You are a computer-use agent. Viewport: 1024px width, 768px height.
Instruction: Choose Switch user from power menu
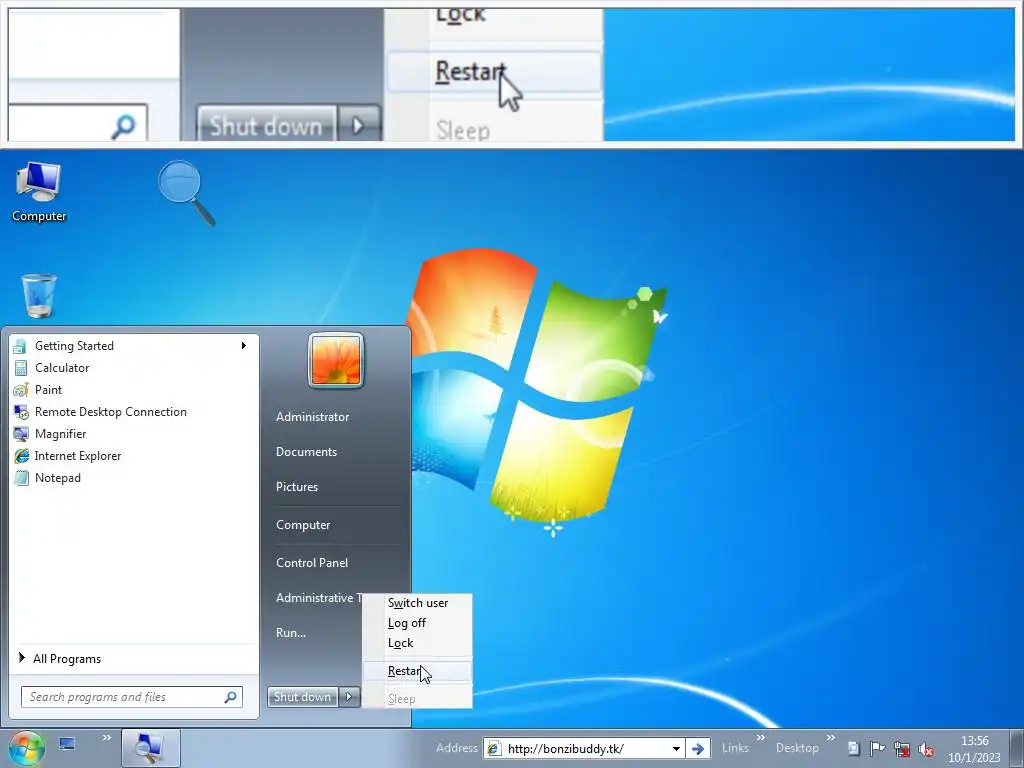[417, 603]
